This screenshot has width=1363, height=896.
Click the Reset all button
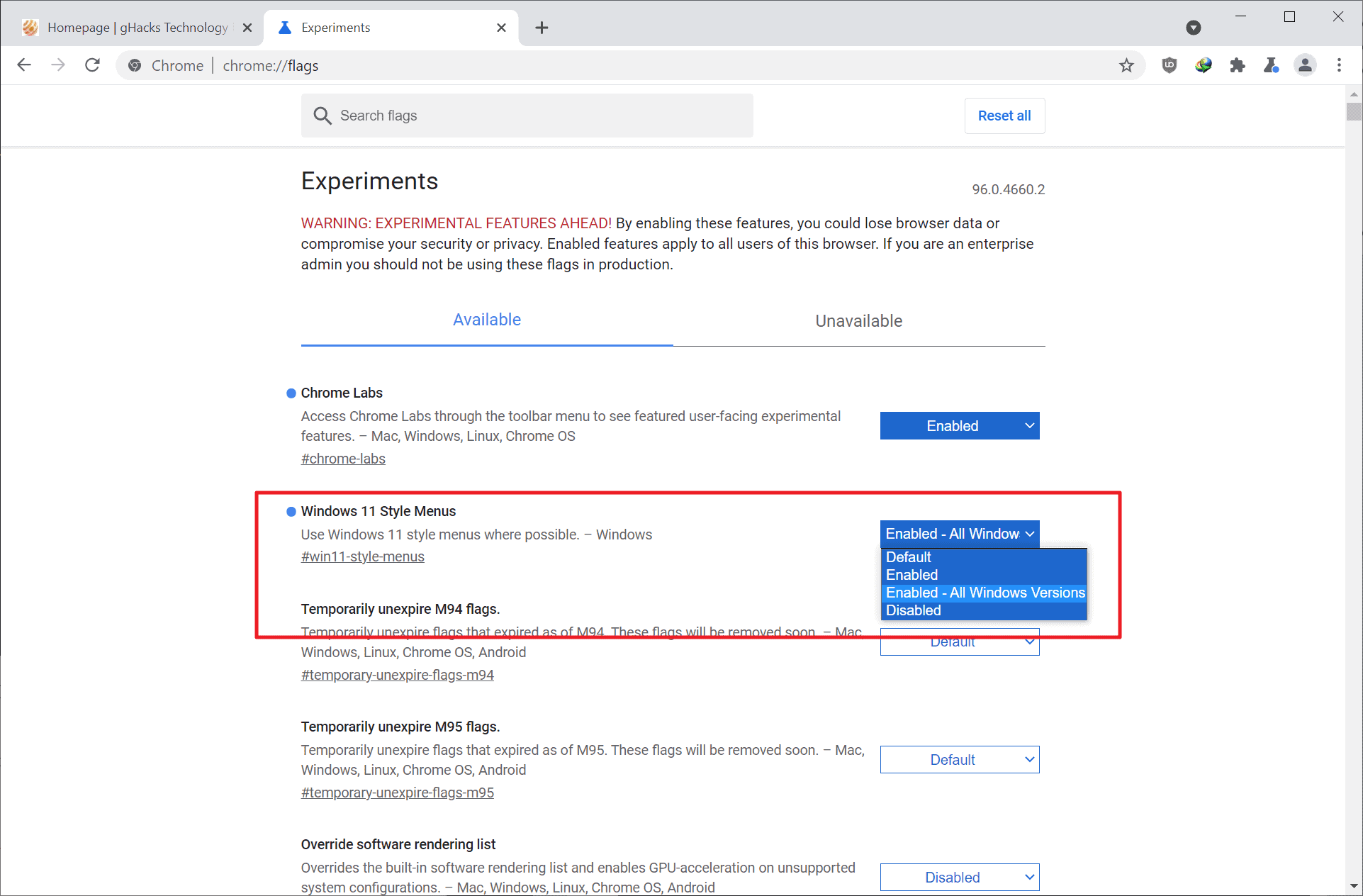pyautogui.click(x=1004, y=115)
